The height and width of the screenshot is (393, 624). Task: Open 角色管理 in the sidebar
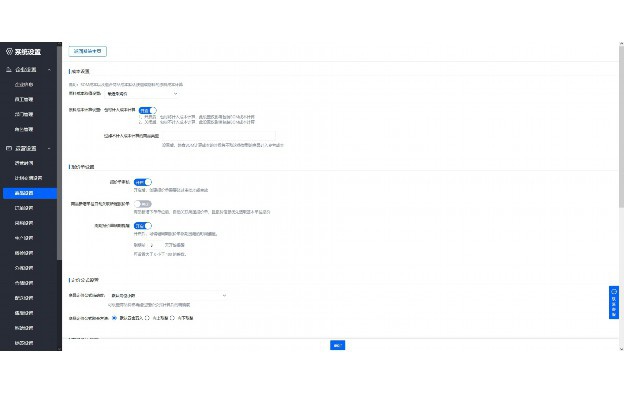point(24,129)
